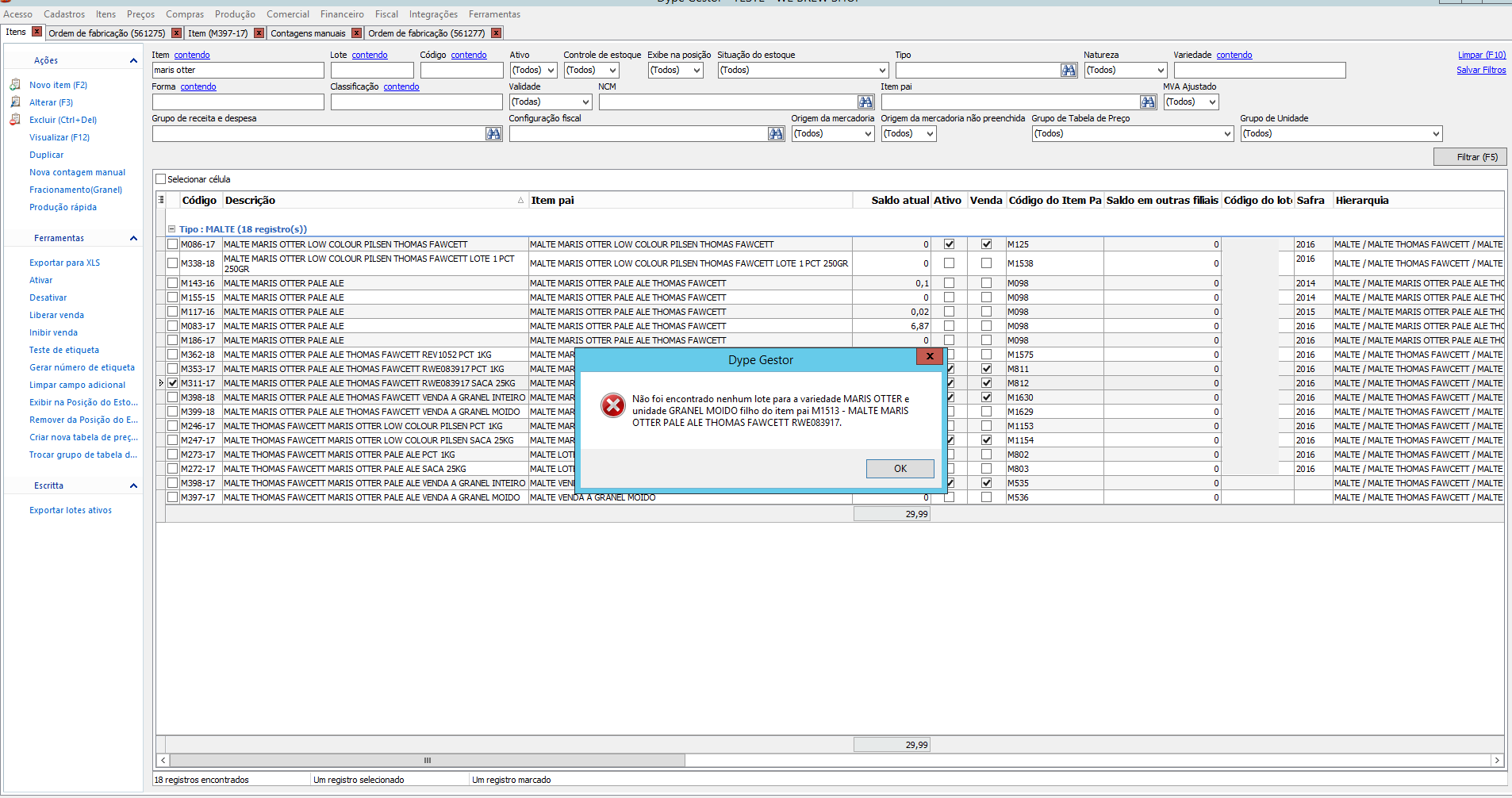
Task: Open the Grupo de Tabela de Preço dropdown
Action: (x=1228, y=134)
